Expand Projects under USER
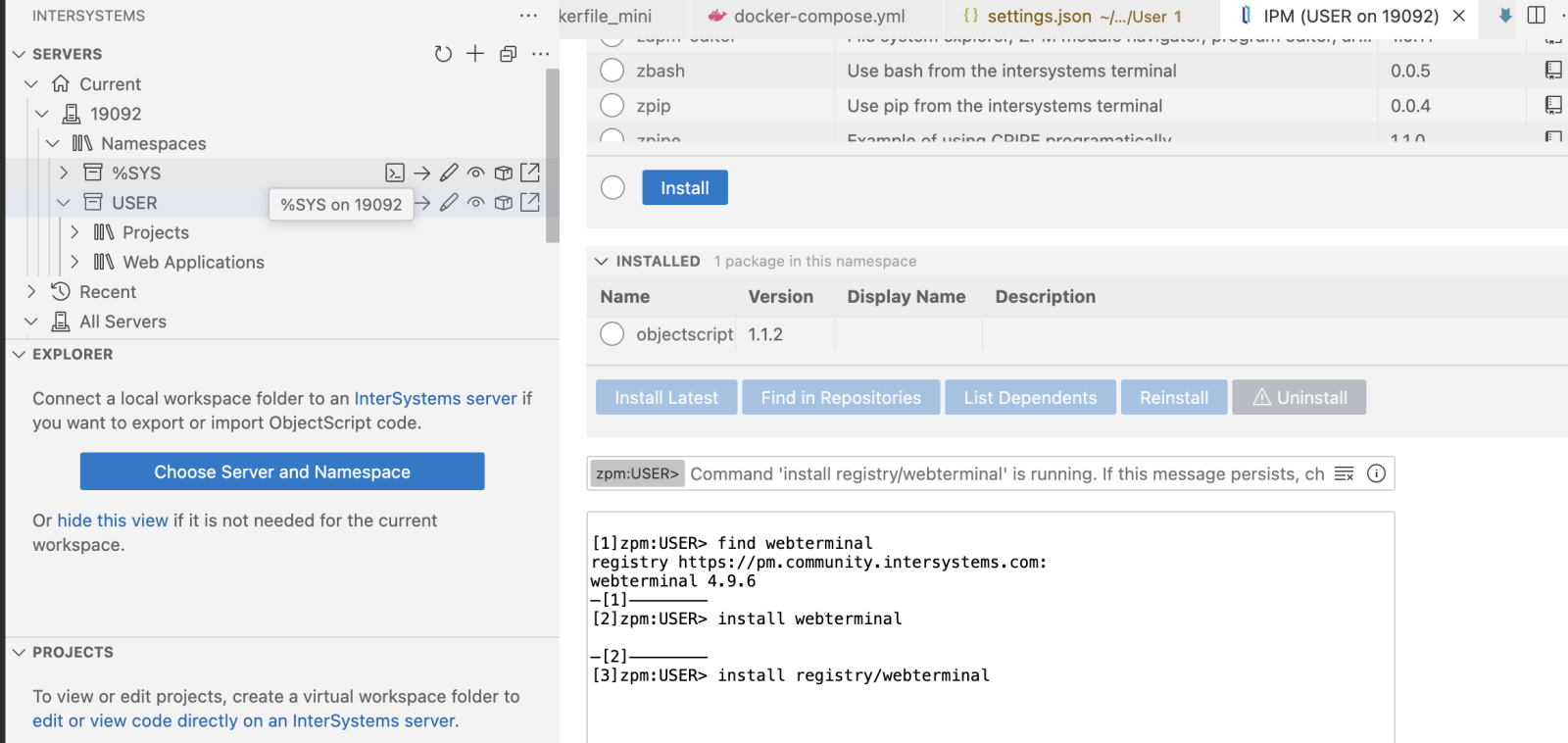Viewport: 1568px width, 743px height. [74, 232]
